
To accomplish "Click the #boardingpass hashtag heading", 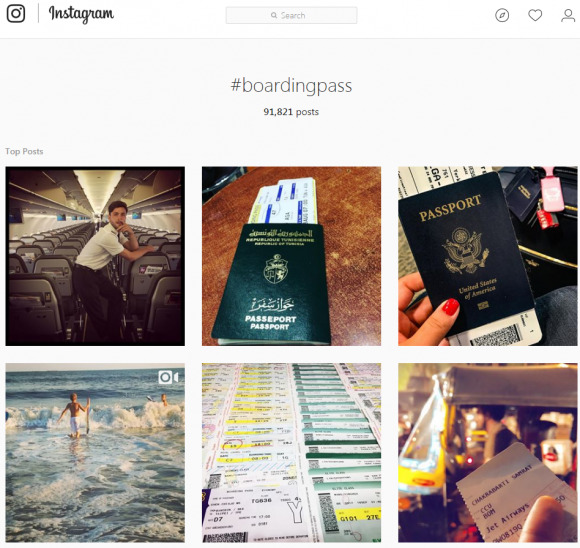I will (291, 85).
